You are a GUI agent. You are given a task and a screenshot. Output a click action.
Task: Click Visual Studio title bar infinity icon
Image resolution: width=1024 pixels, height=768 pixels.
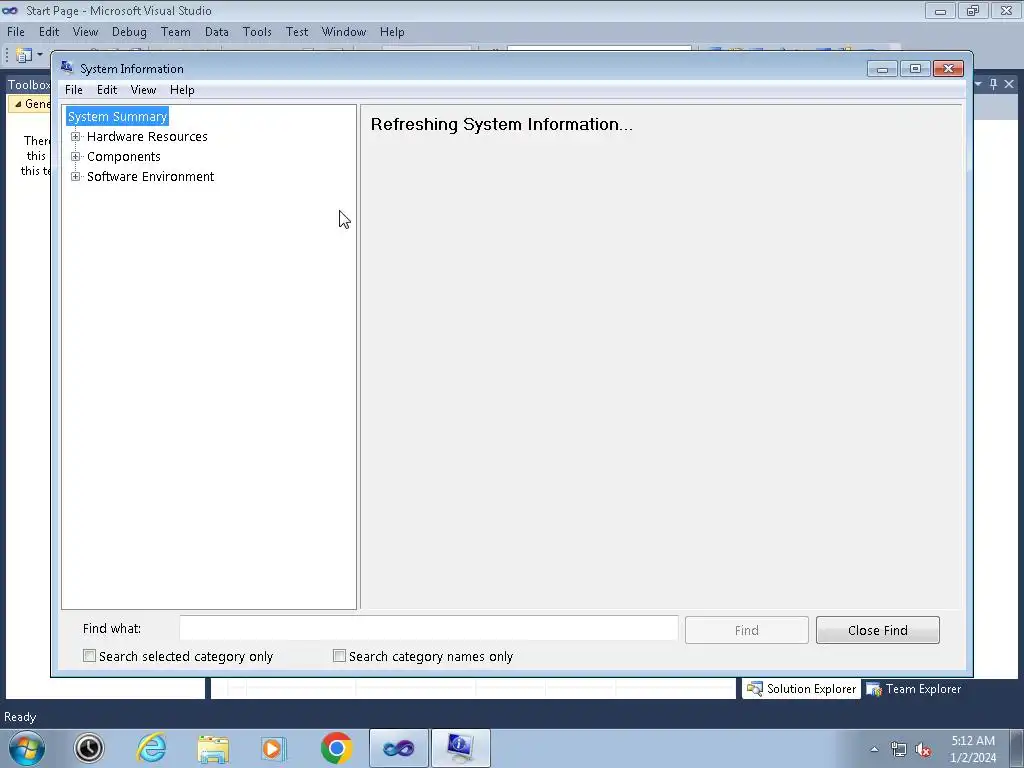(x=10, y=10)
